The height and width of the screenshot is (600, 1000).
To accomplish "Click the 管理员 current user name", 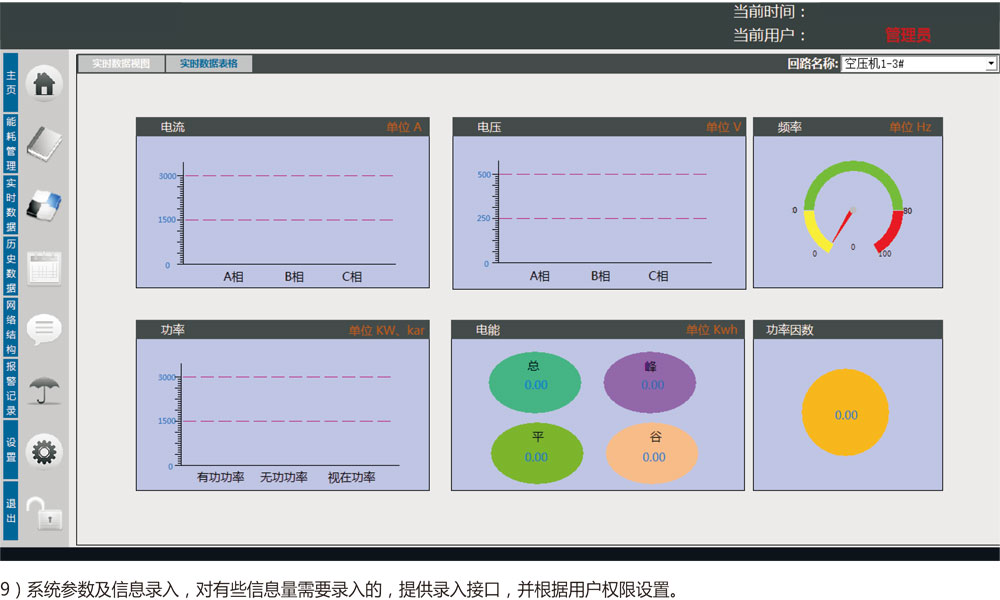I will pyautogui.click(x=908, y=36).
